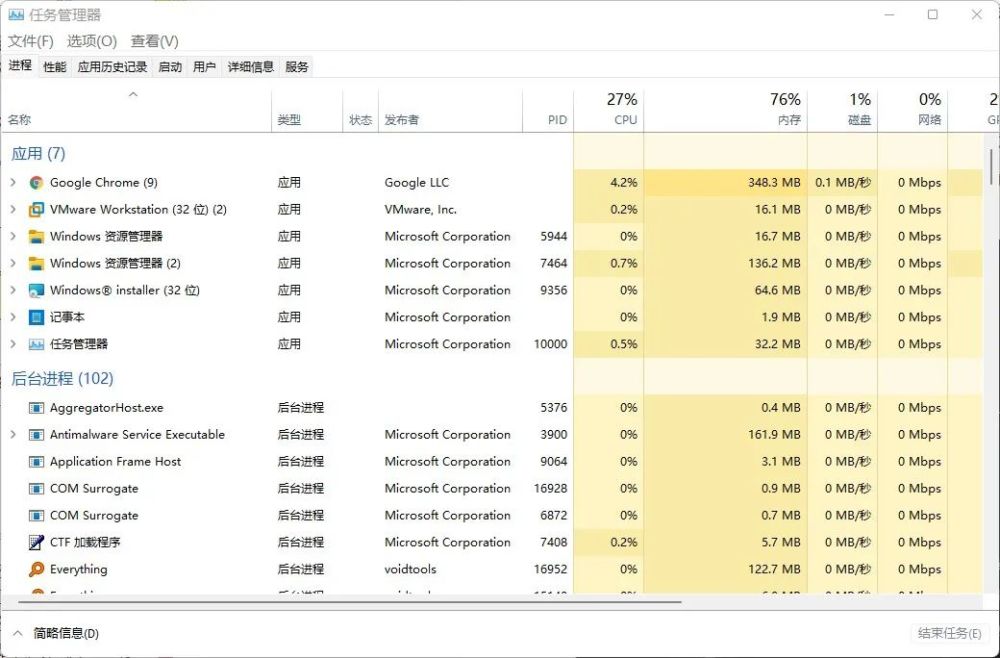The height and width of the screenshot is (658, 1000).
Task: Expand the VMware Workstation (32 位) group
Action: pyautogui.click(x=13, y=209)
